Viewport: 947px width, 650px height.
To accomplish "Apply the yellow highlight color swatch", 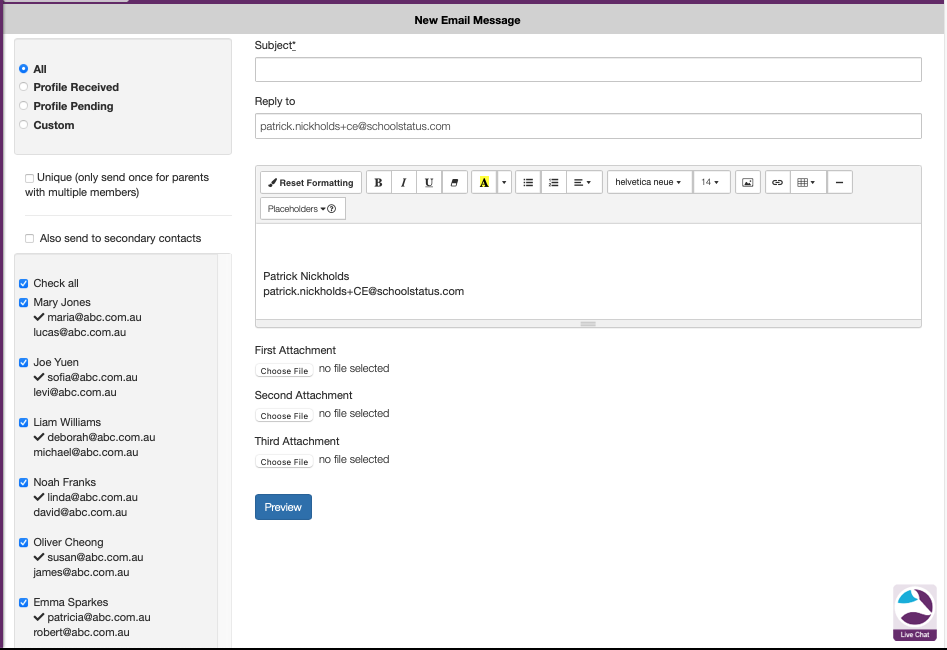I will (484, 183).
